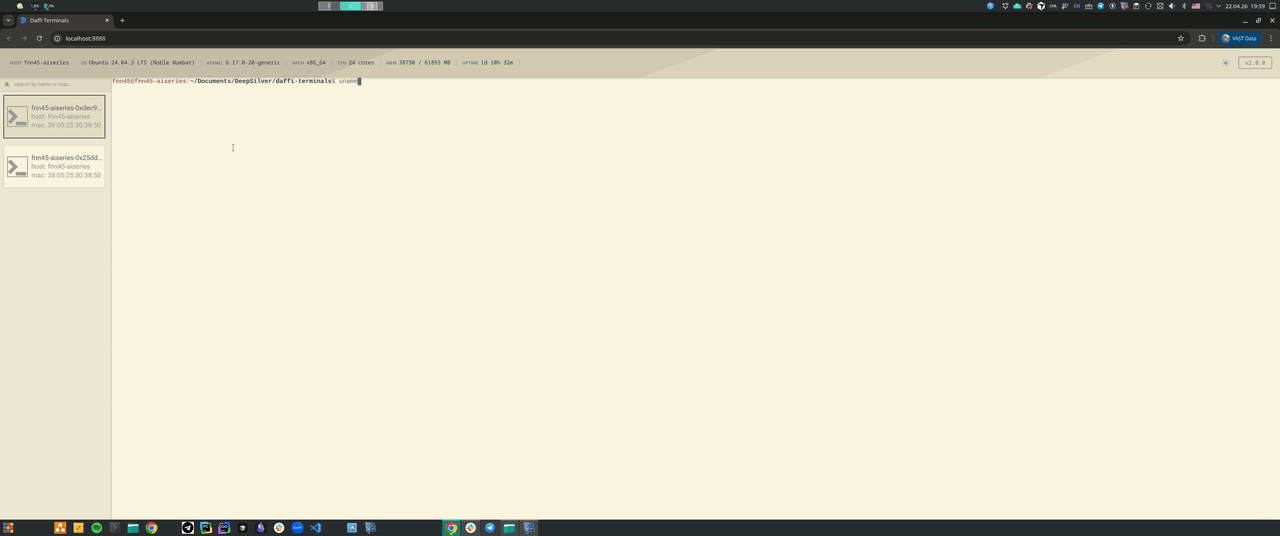Open Telegram from the taskbar
Image resolution: width=1280 pixels, height=536 pixels.
[x=490, y=528]
